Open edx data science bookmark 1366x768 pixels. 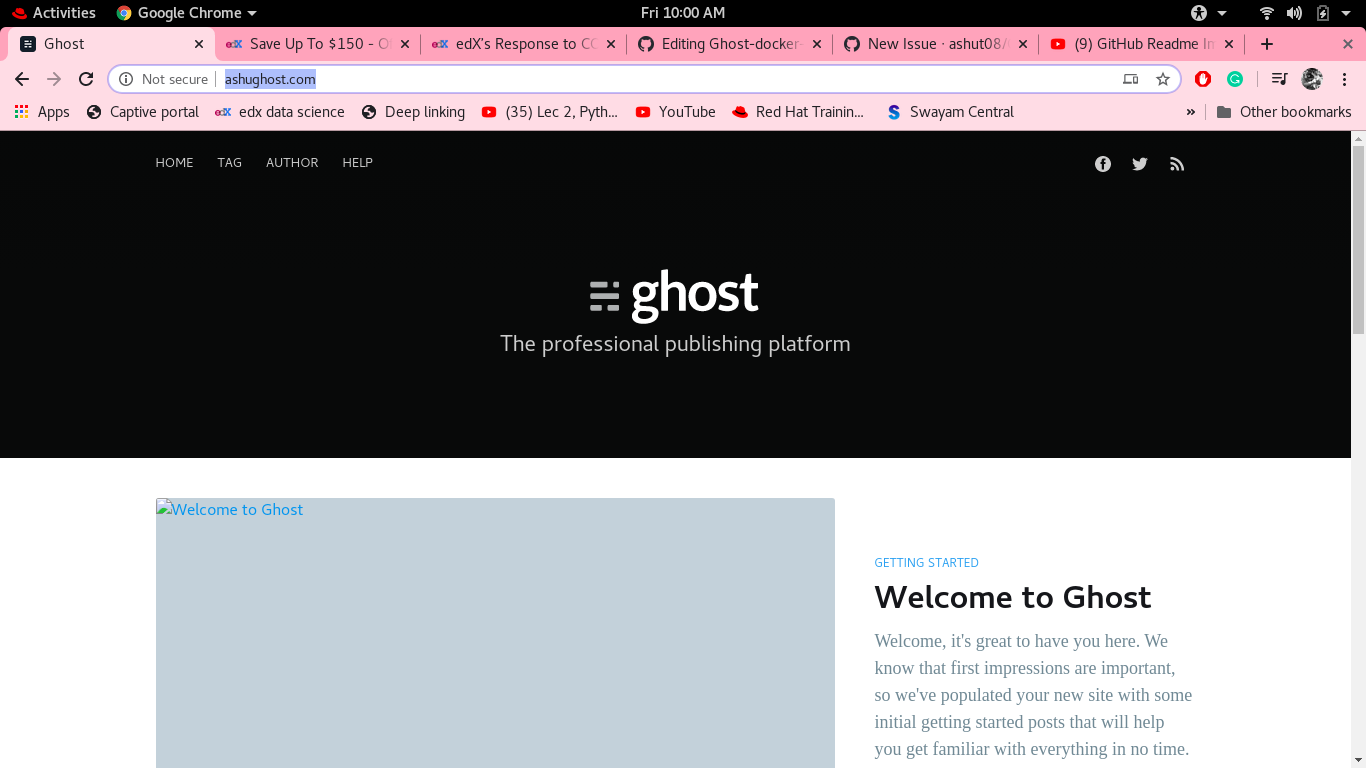point(280,112)
